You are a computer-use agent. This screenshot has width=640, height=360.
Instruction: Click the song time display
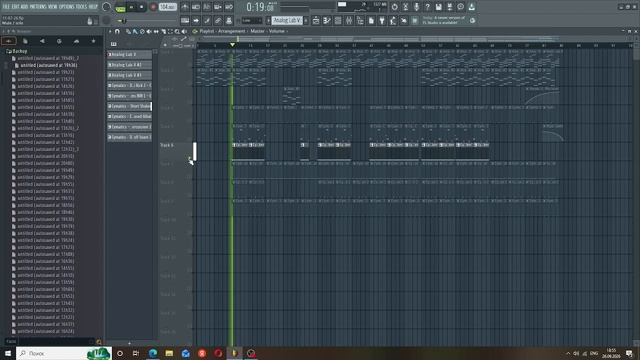tap(260, 7)
